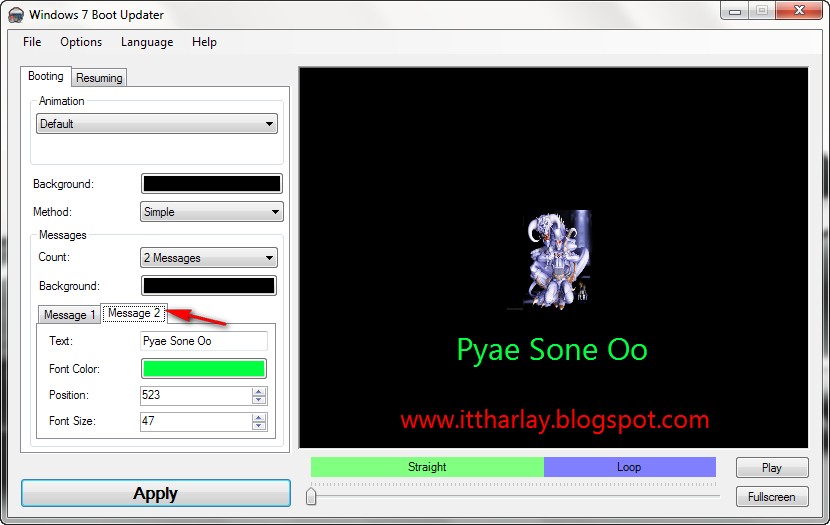Select the Message 2 tab
This screenshot has height=525, width=830.
(x=134, y=313)
